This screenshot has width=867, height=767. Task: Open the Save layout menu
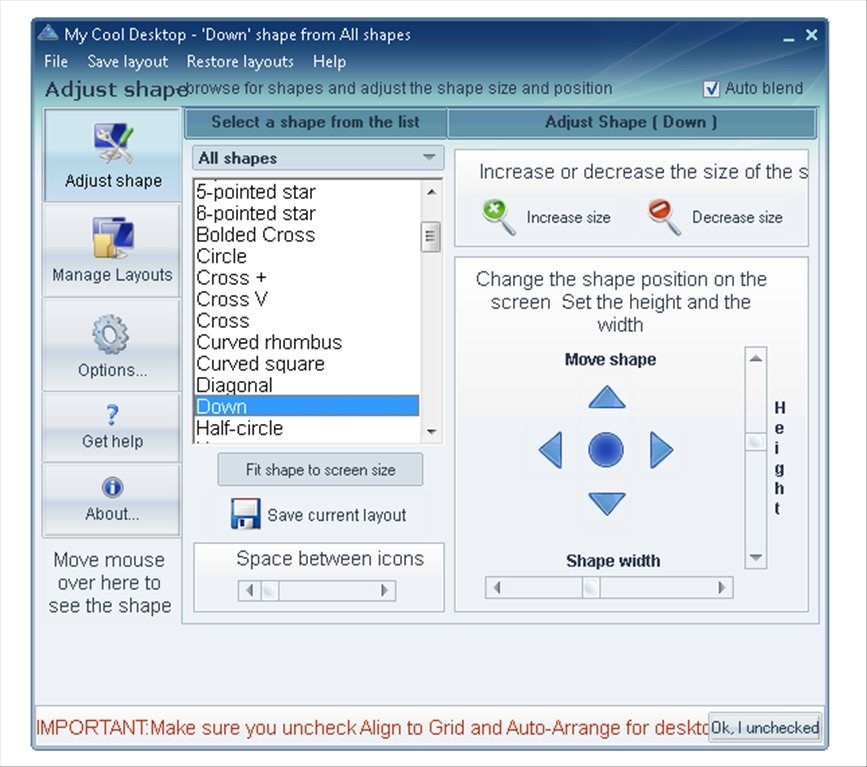[x=128, y=61]
